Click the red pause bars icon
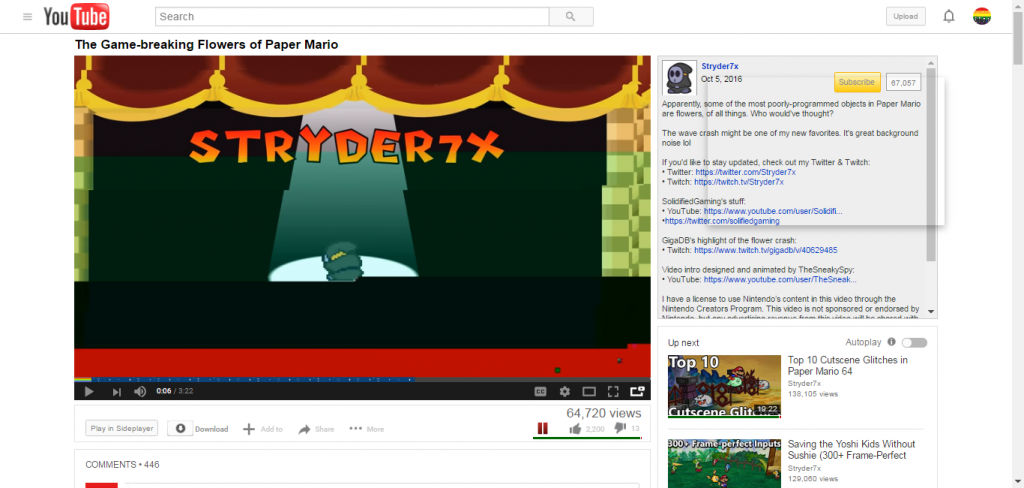The height and width of the screenshot is (488, 1024). (x=542, y=429)
